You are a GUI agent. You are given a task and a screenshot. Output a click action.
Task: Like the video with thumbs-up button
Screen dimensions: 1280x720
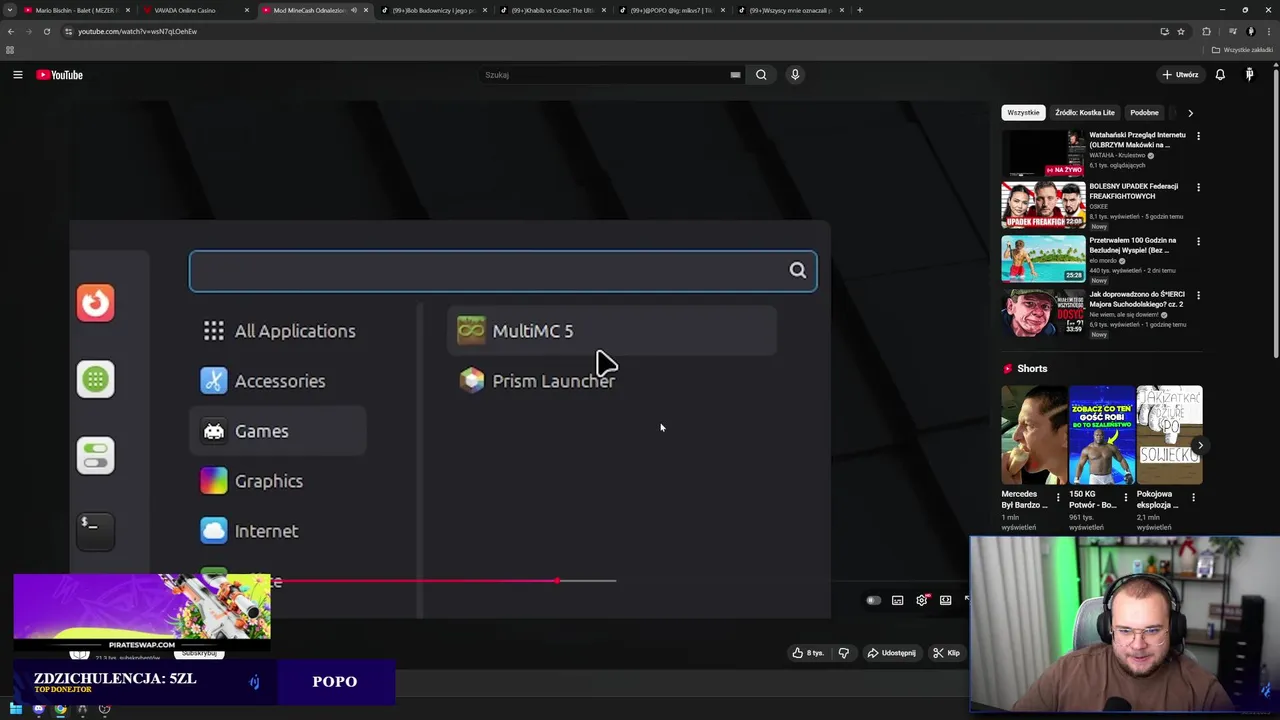[808, 653]
